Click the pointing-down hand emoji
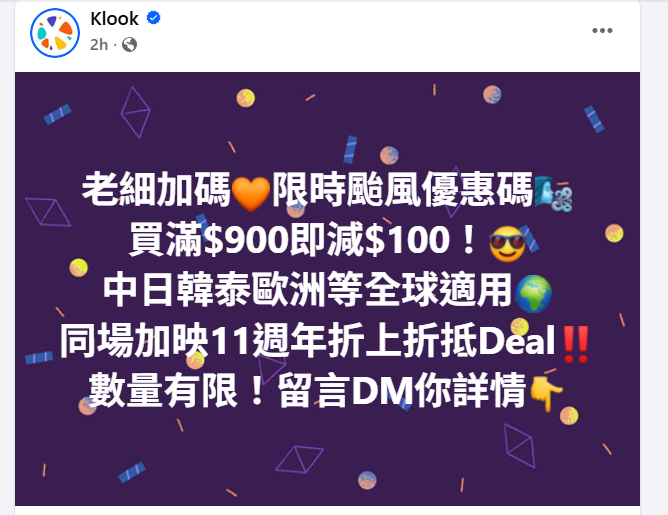The height and width of the screenshot is (515, 668). 545,394
